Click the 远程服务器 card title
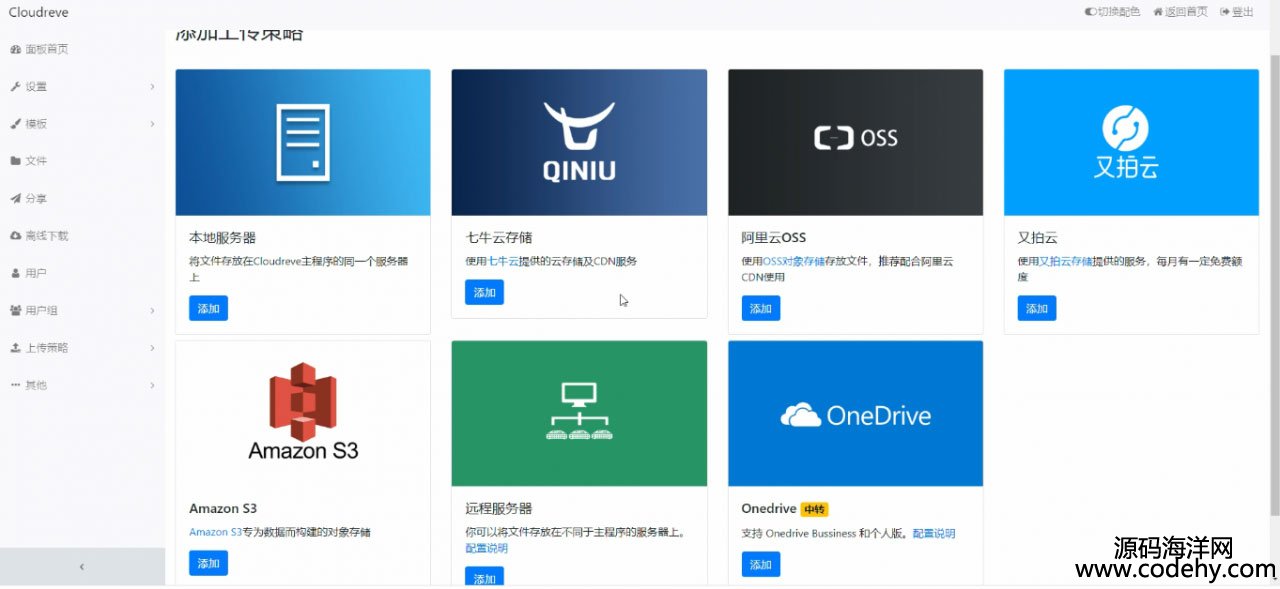Image resolution: width=1280 pixels, height=589 pixels. tap(498, 508)
